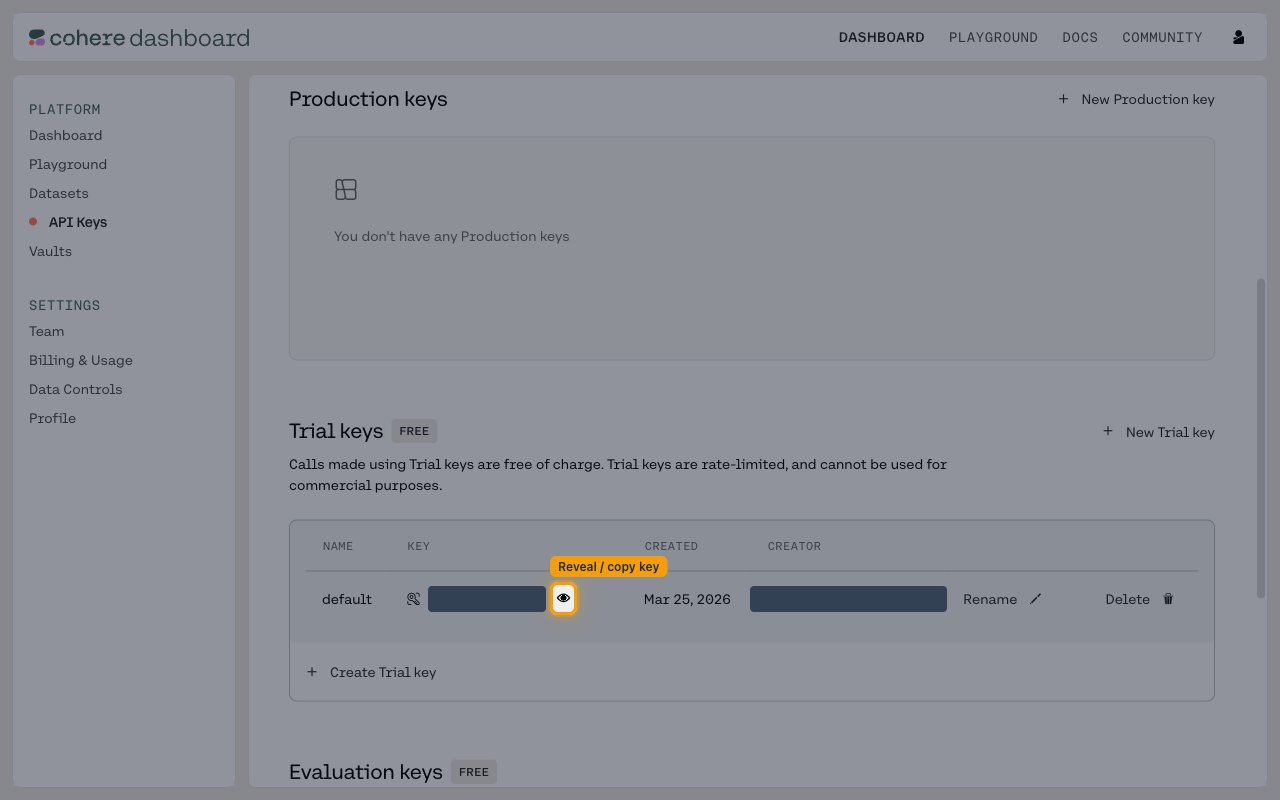Click the 'default' key name
Image resolution: width=1280 pixels, height=800 pixels.
click(x=347, y=599)
